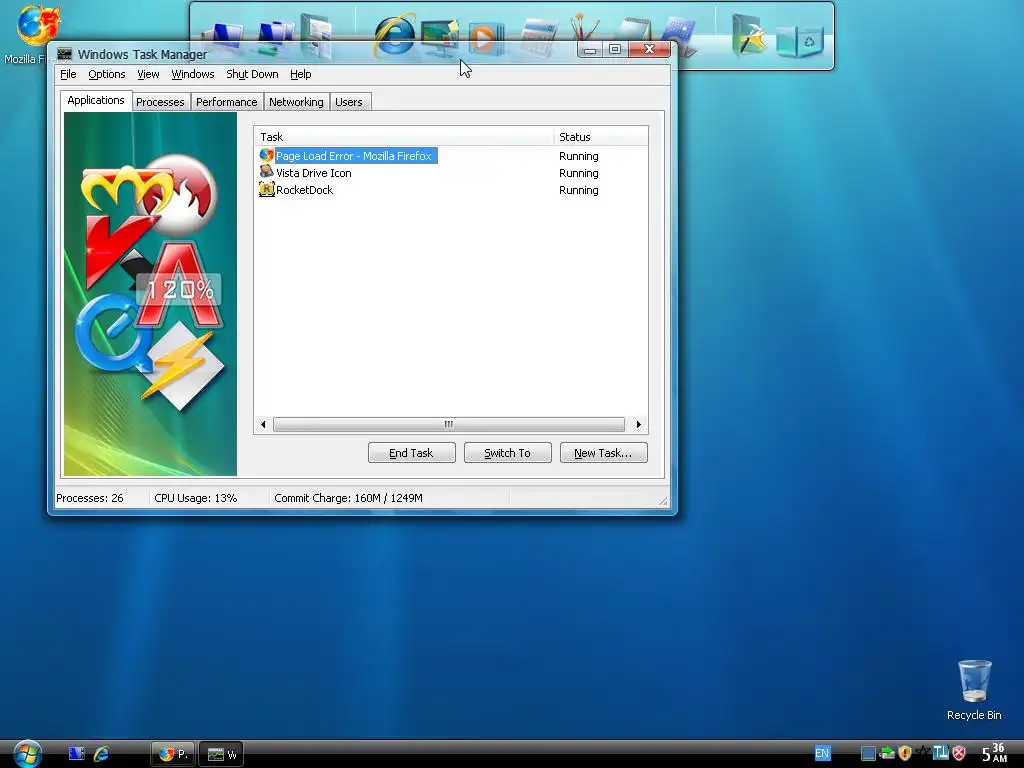Click the green arrow hardware tray icon
Viewport: 1024px width, 768px height.
click(887, 753)
